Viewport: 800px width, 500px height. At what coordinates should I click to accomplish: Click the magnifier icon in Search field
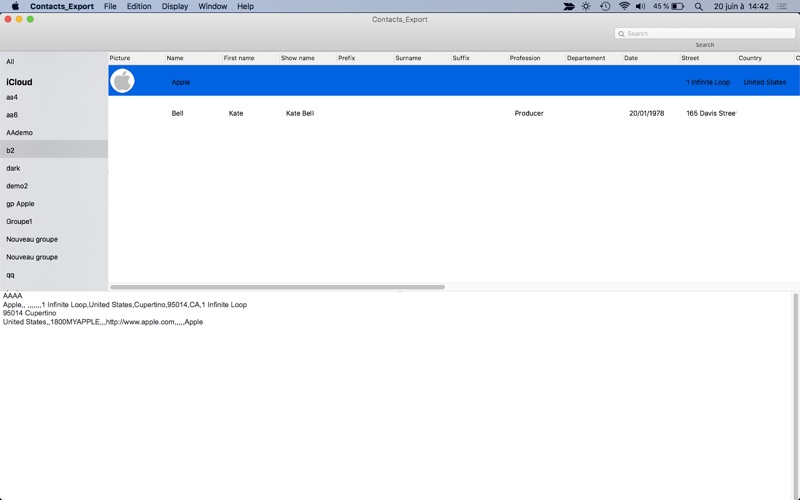click(621, 34)
